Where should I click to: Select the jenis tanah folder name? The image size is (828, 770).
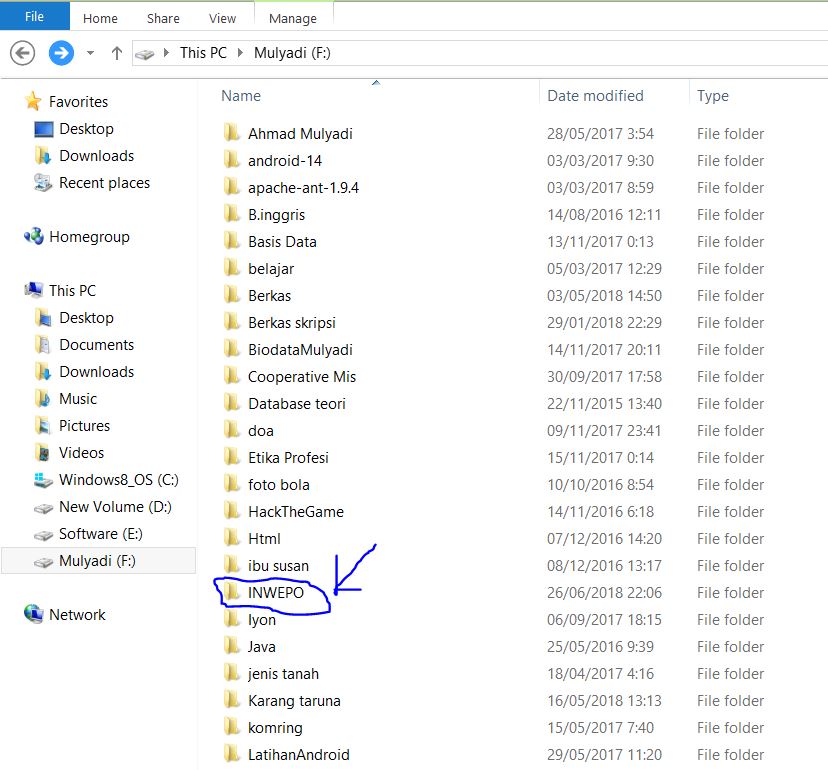click(x=284, y=673)
